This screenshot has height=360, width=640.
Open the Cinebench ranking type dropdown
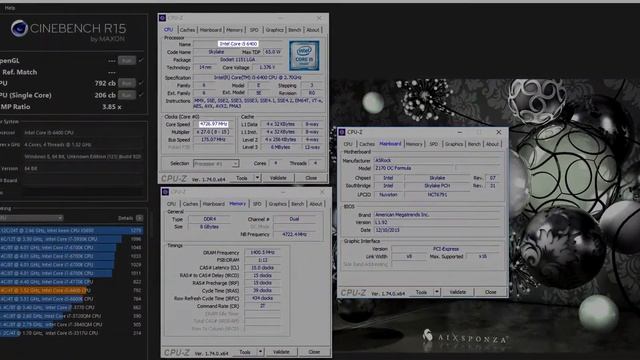[31, 218]
